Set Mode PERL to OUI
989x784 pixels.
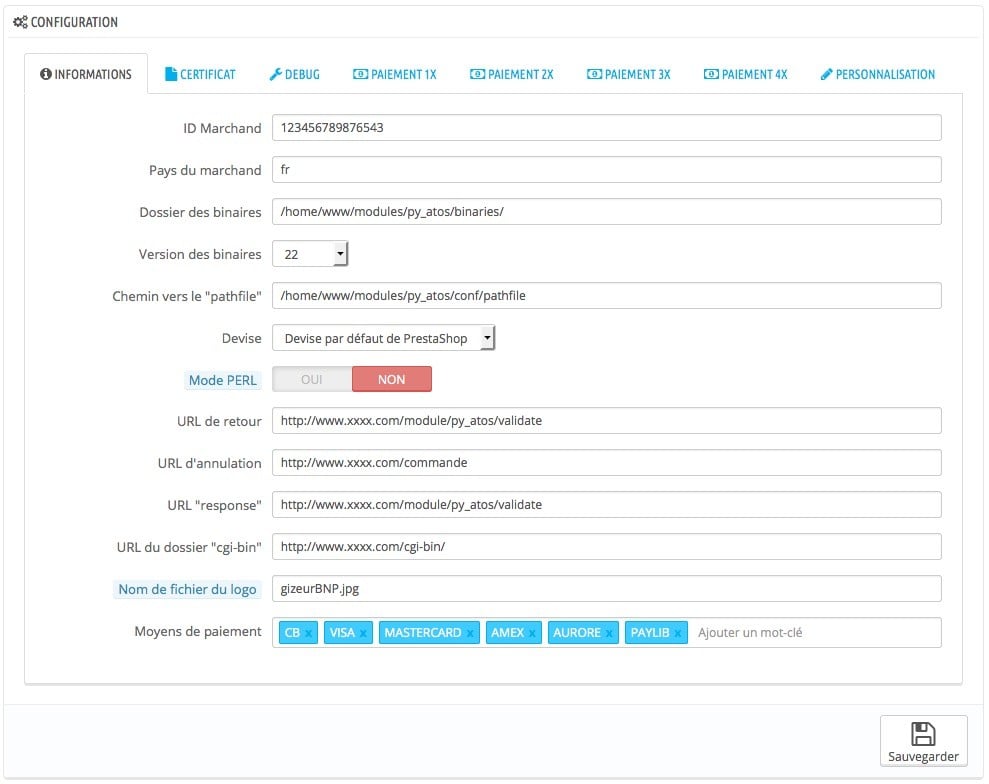pos(312,379)
